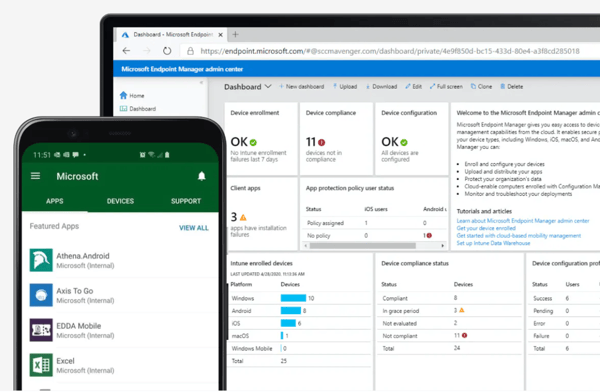Open the Device enrollment tile
The height and width of the screenshot is (392, 600).
point(261,139)
